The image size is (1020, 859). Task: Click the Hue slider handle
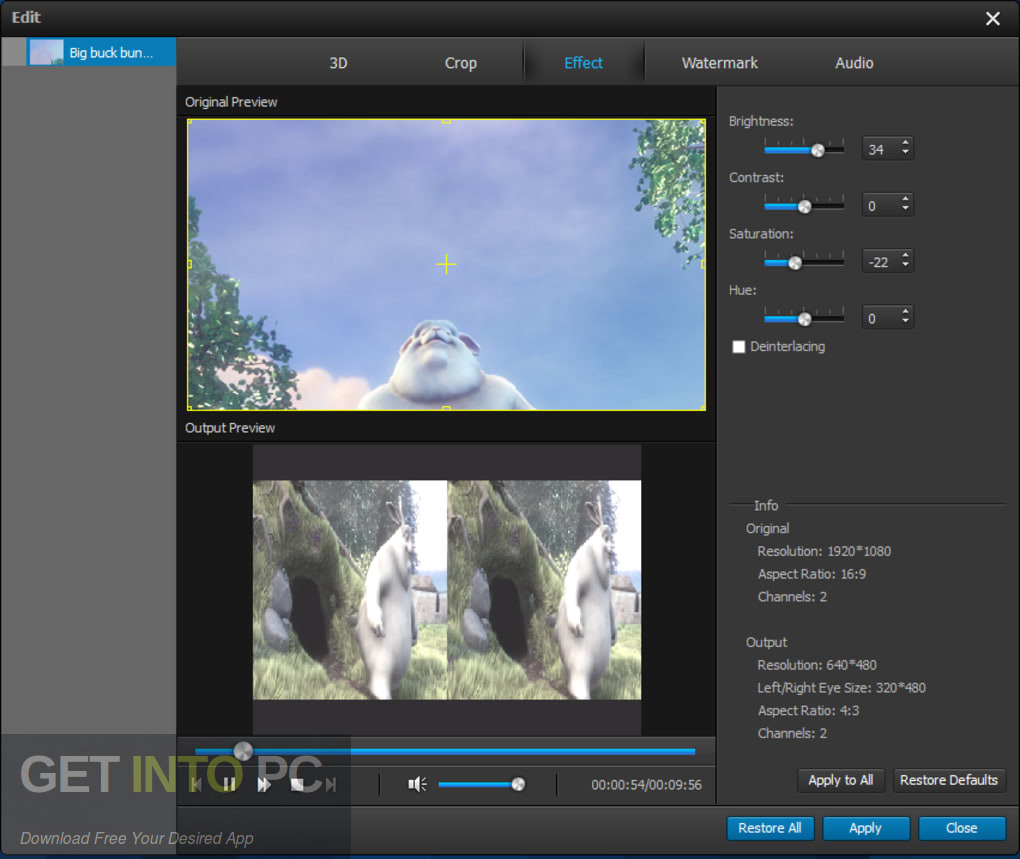(805, 319)
